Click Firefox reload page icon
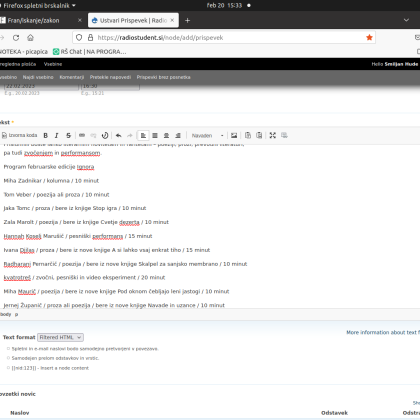Image resolution: width=420 pixels, height=420 pixels. click(x=16, y=38)
